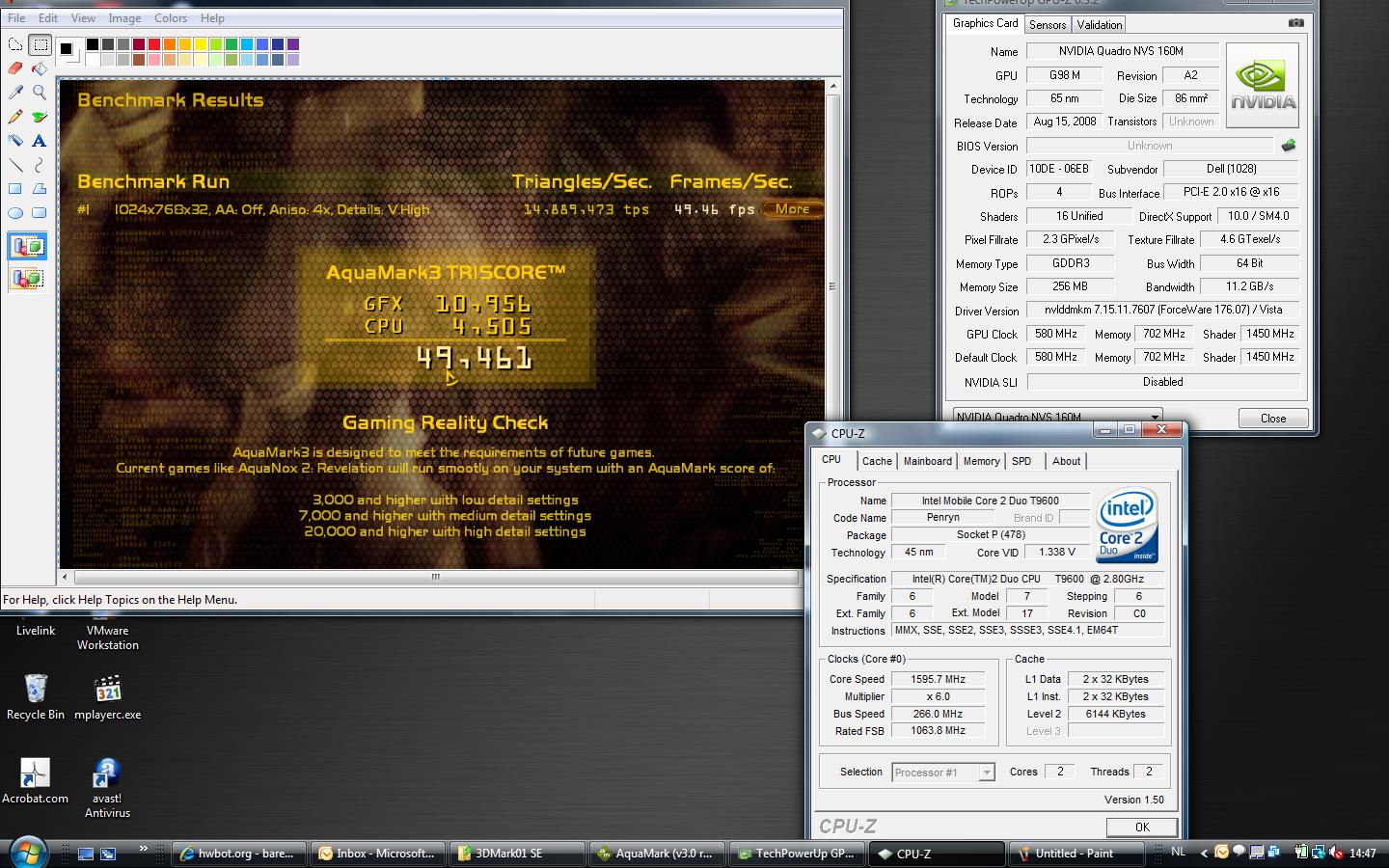Screen dimensions: 1389x868
Task: Choose the Ellipse shape tool
Action: tap(15, 213)
